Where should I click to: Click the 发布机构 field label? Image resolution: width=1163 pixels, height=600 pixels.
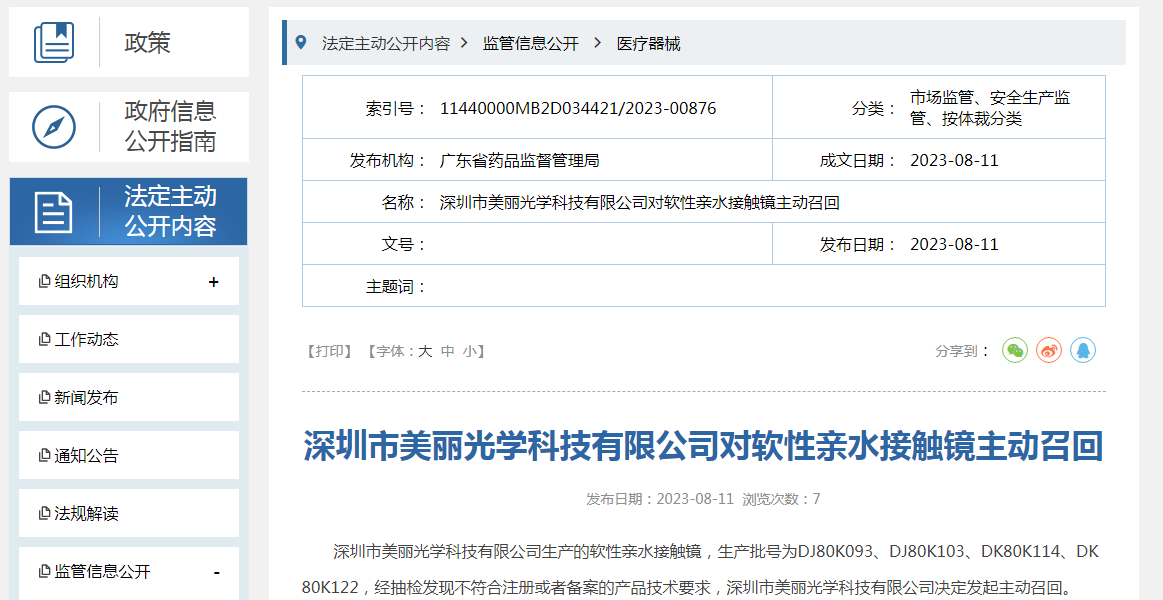pyautogui.click(x=389, y=160)
